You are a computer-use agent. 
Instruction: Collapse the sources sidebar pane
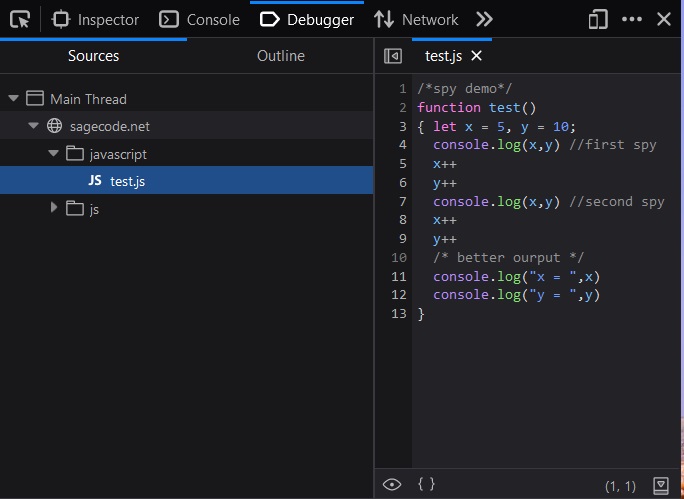pyautogui.click(x=393, y=56)
